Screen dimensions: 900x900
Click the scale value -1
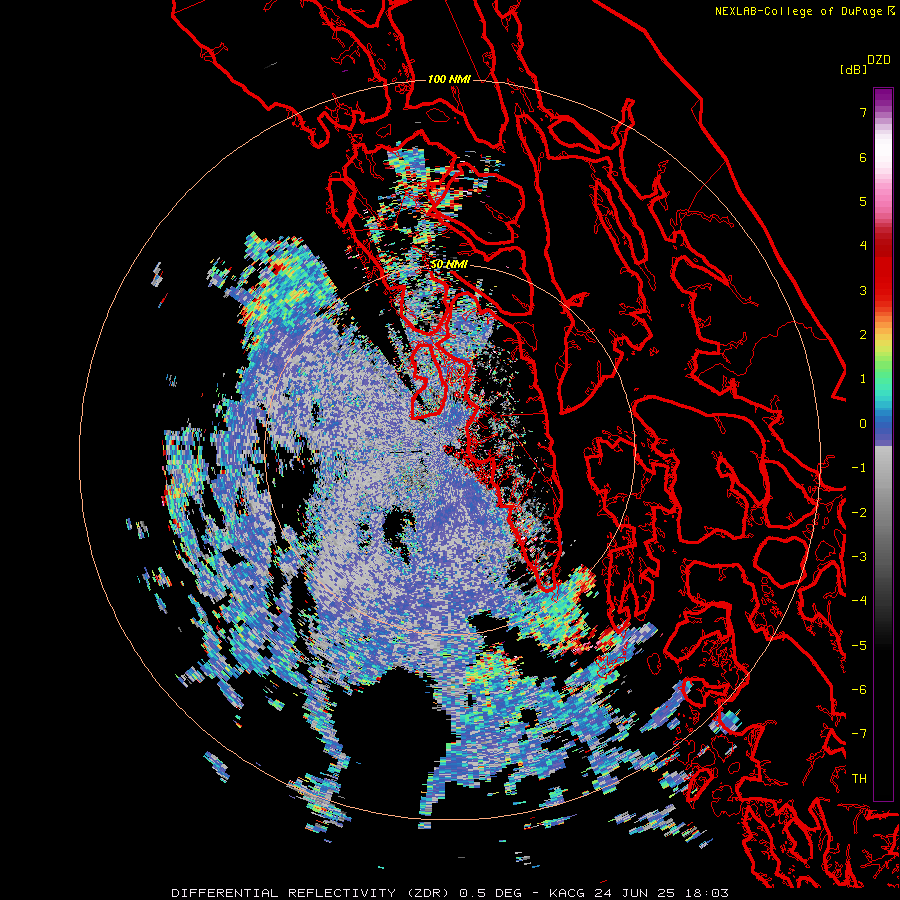coord(859,468)
